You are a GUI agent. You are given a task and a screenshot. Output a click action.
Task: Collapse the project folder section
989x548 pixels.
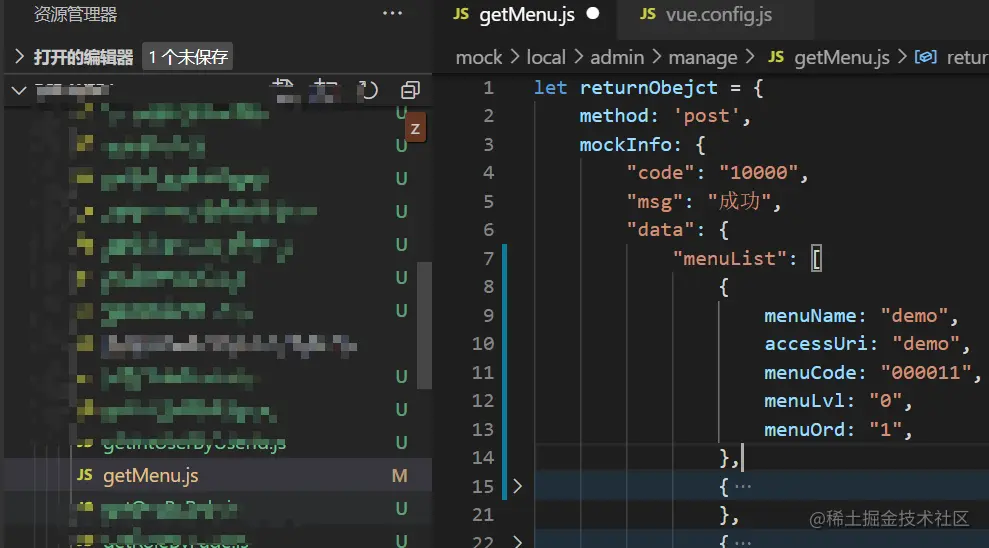(x=19, y=90)
